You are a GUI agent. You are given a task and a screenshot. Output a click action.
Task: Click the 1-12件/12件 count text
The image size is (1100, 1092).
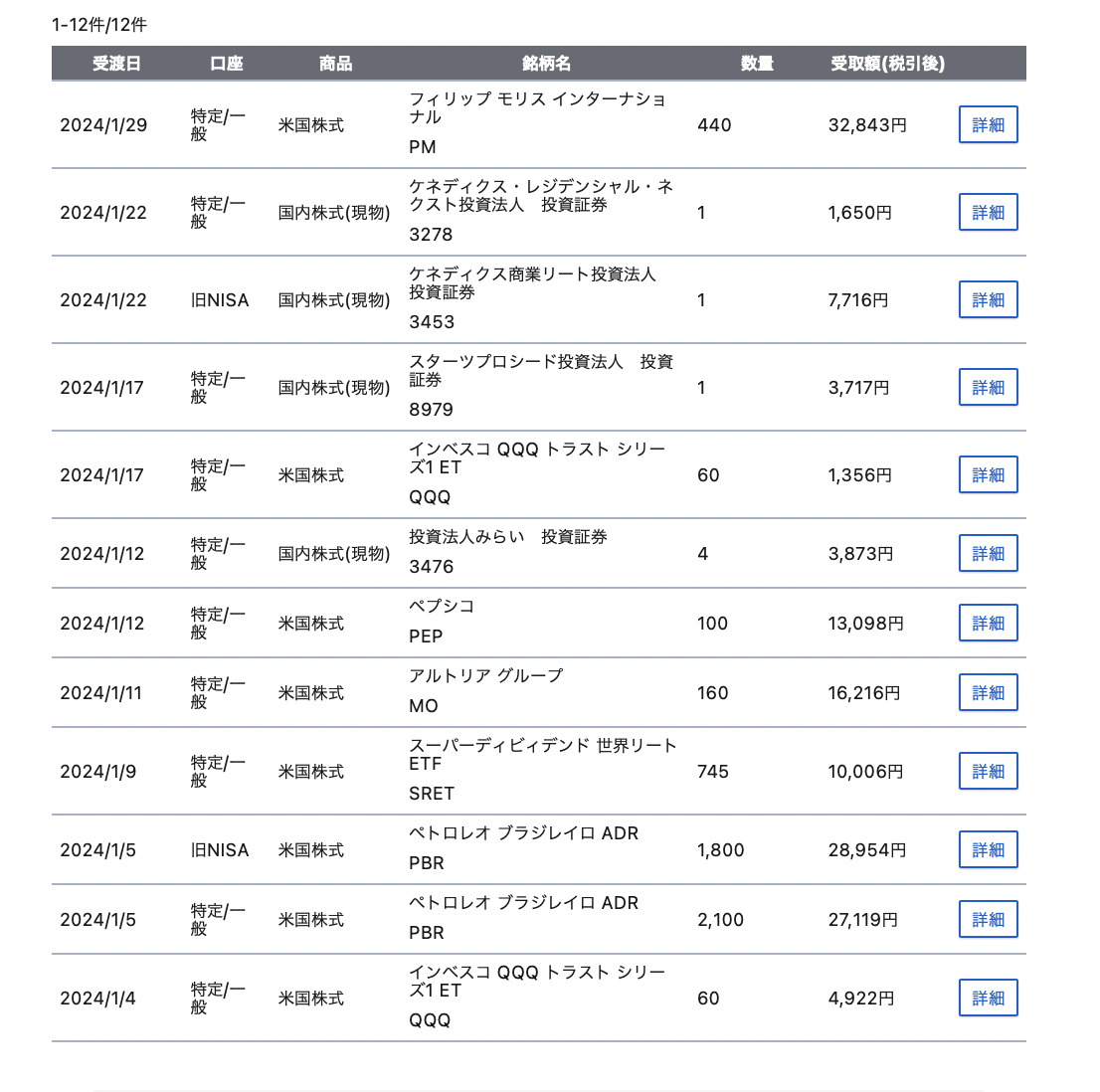(x=98, y=25)
